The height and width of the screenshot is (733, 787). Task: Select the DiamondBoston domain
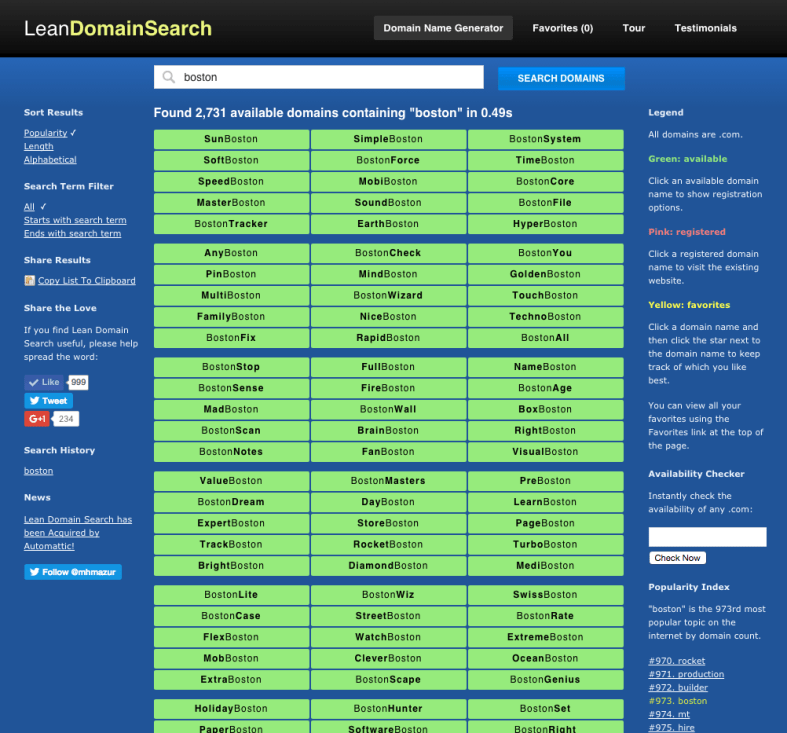coord(388,566)
